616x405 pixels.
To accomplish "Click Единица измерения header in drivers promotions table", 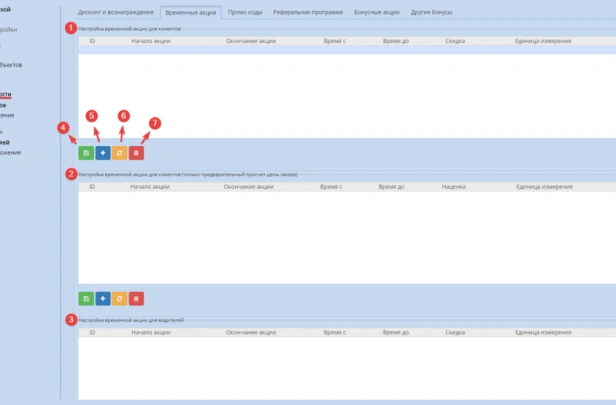I will point(543,331).
